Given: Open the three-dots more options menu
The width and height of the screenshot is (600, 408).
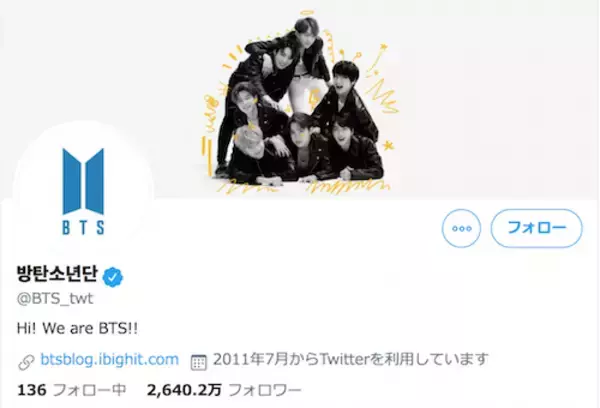Looking at the screenshot, I should (x=461, y=228).
